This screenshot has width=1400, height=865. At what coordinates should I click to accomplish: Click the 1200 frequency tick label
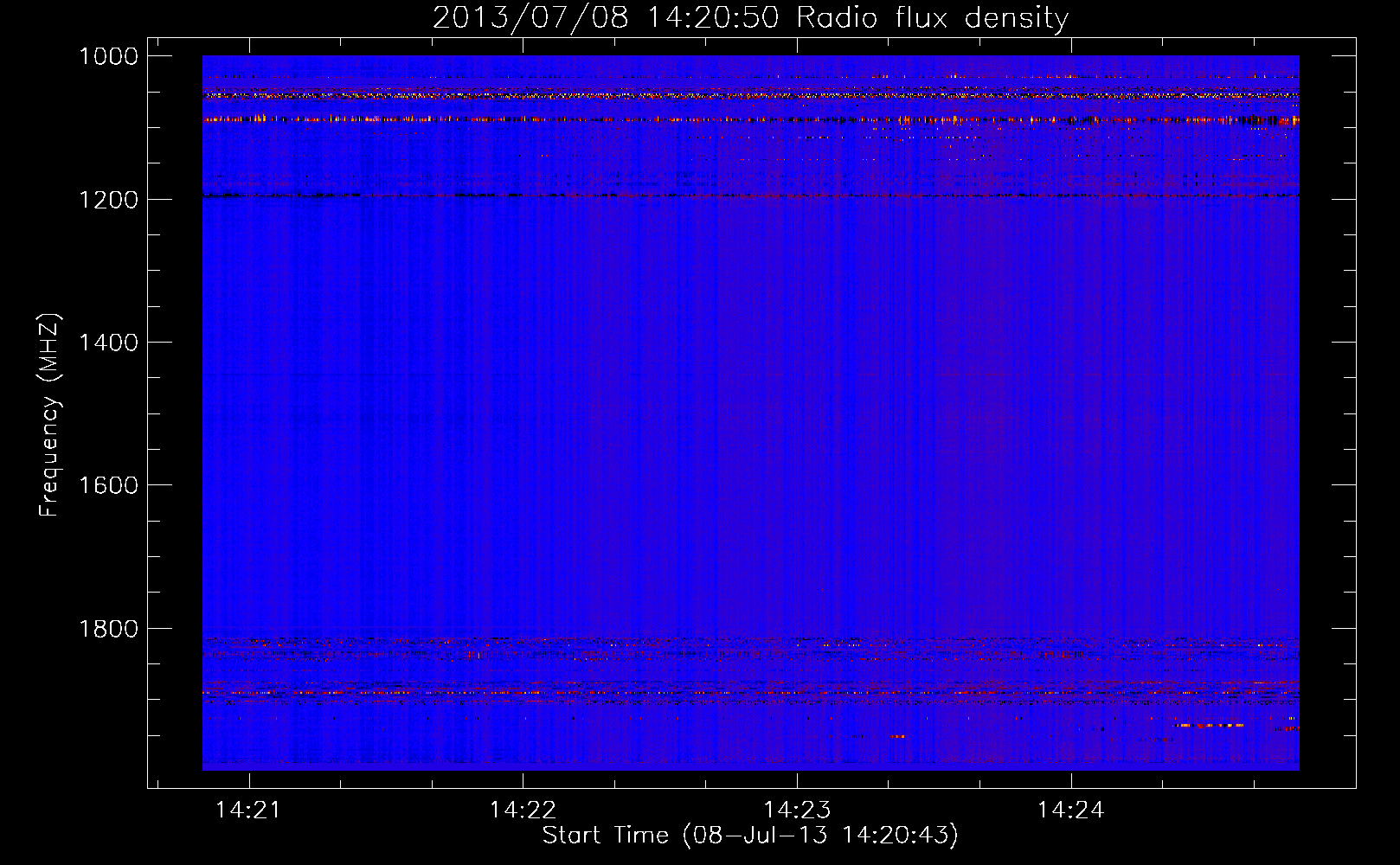pos(108,200)
